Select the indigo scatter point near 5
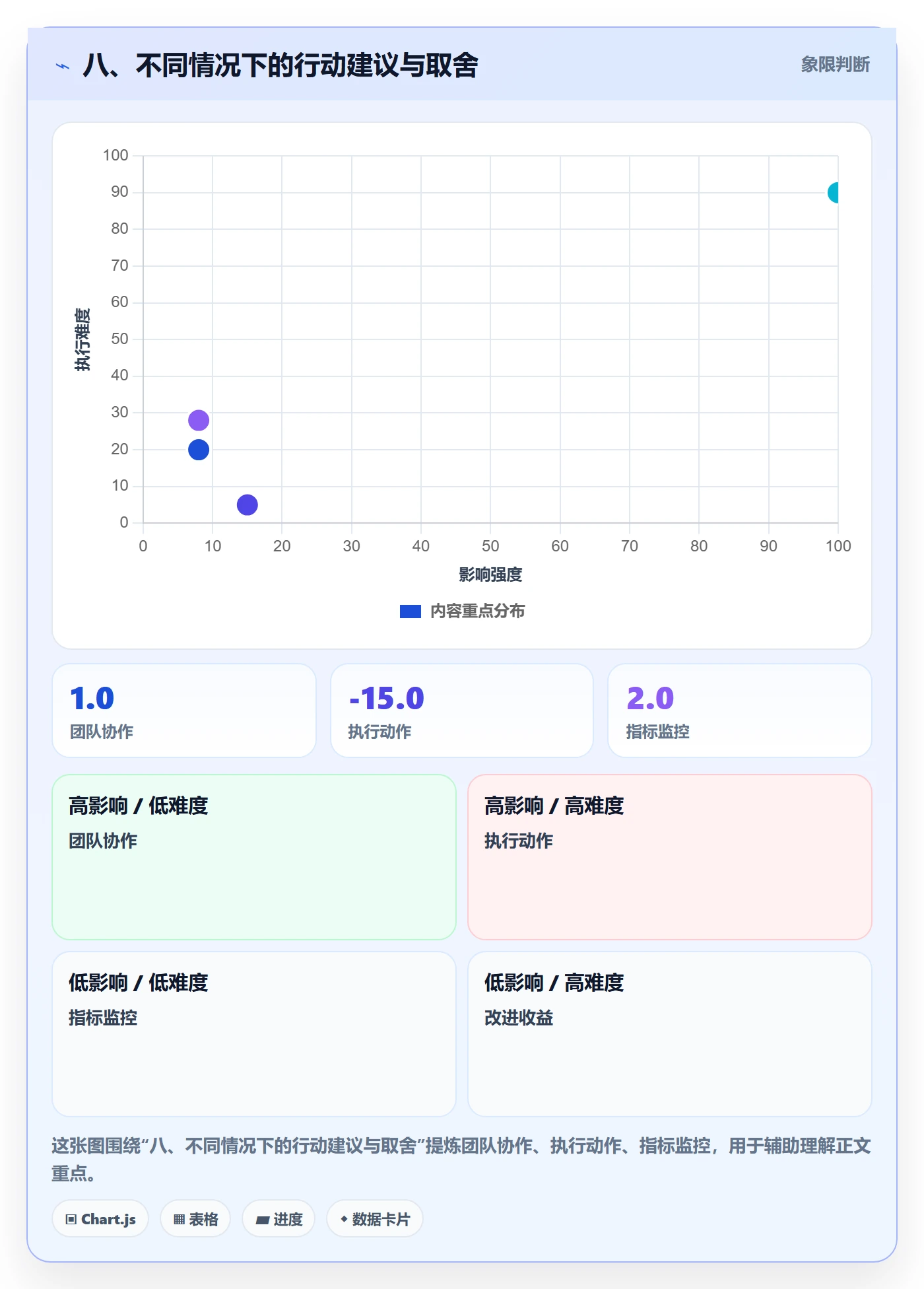The image size is (924, 1289). 247,505
